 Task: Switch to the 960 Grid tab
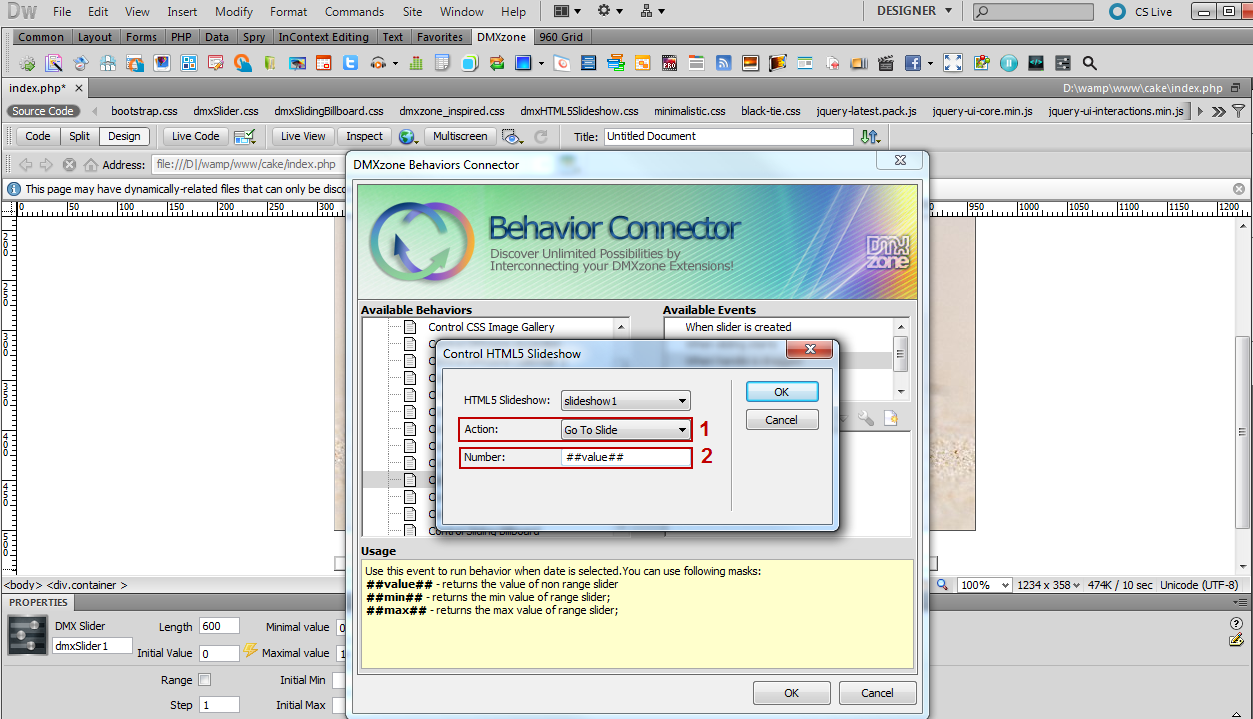pos(561,37)
